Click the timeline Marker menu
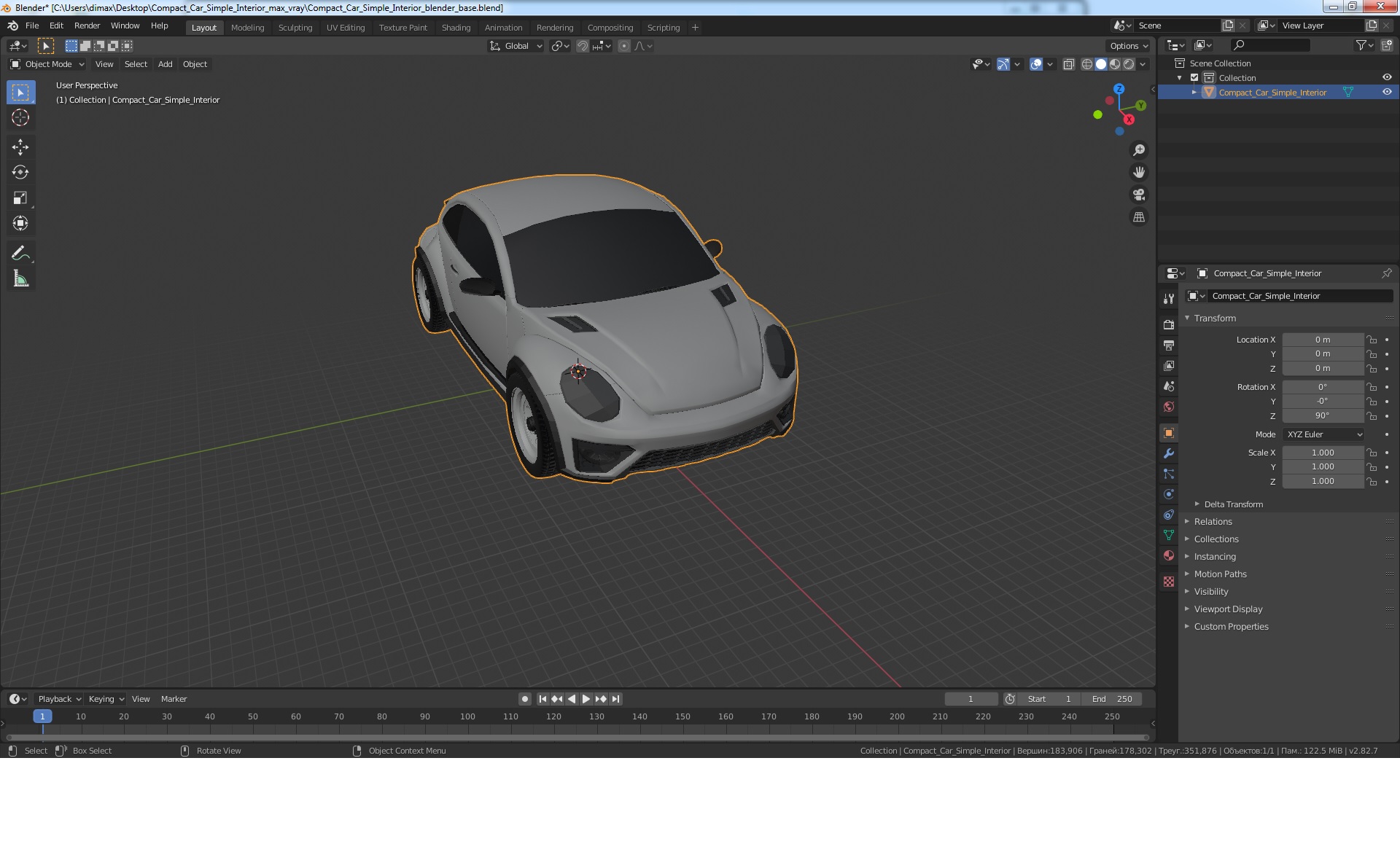 pyautogui.click(x=174, y=699)
